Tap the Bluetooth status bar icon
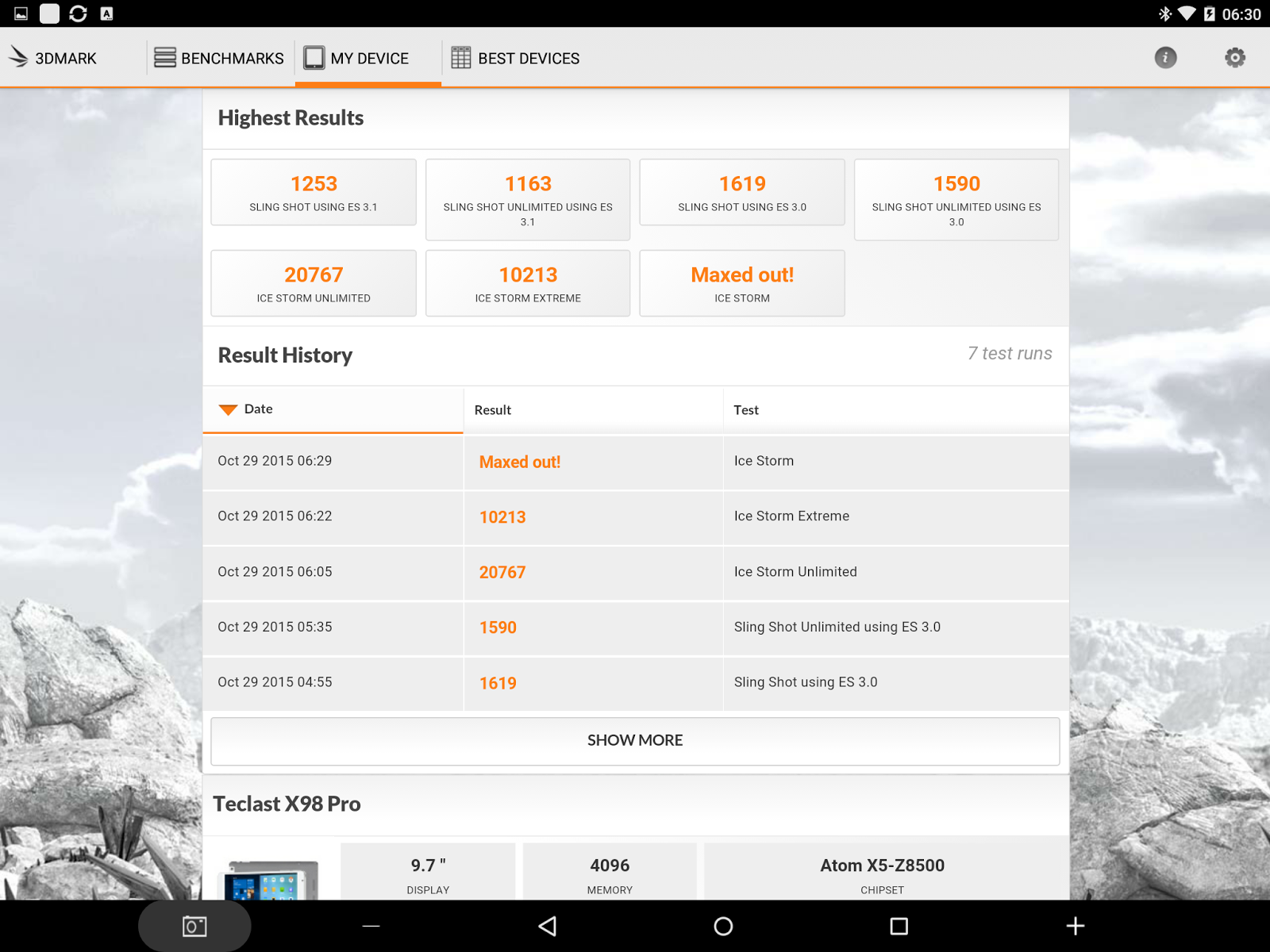The width and height of the screenshot is (1270, 952). point(1165,13)
